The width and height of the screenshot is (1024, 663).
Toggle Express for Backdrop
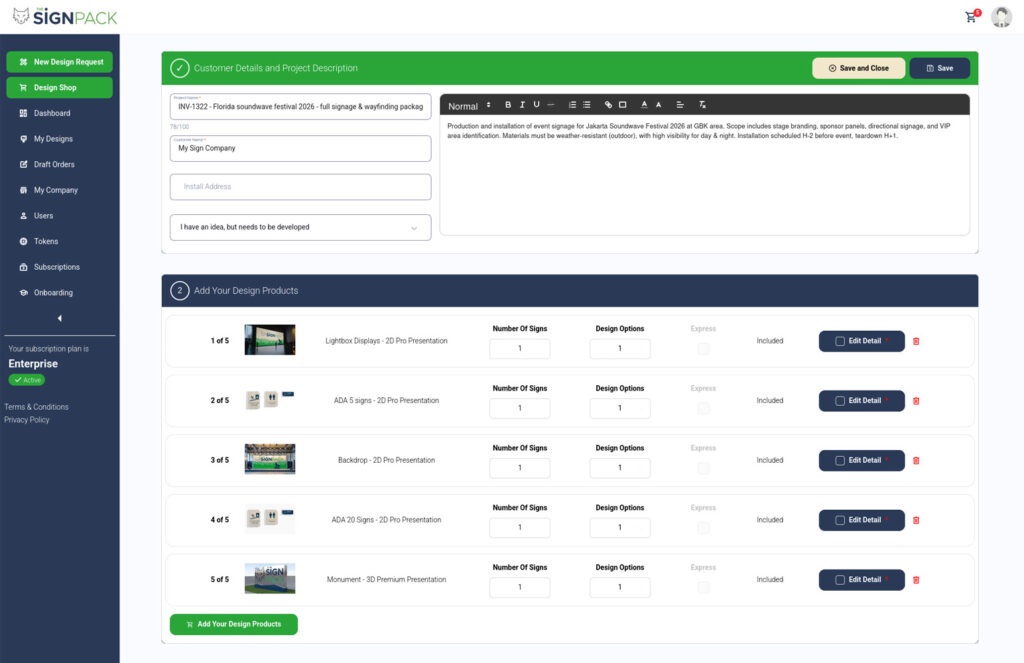pos(703,468)
